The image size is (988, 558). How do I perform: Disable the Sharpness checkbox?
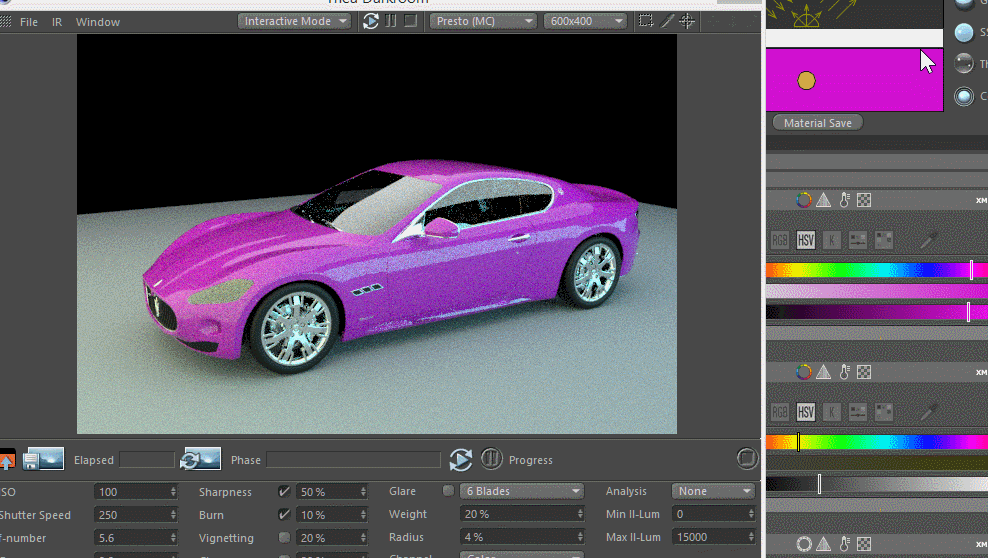click(284, 491)
